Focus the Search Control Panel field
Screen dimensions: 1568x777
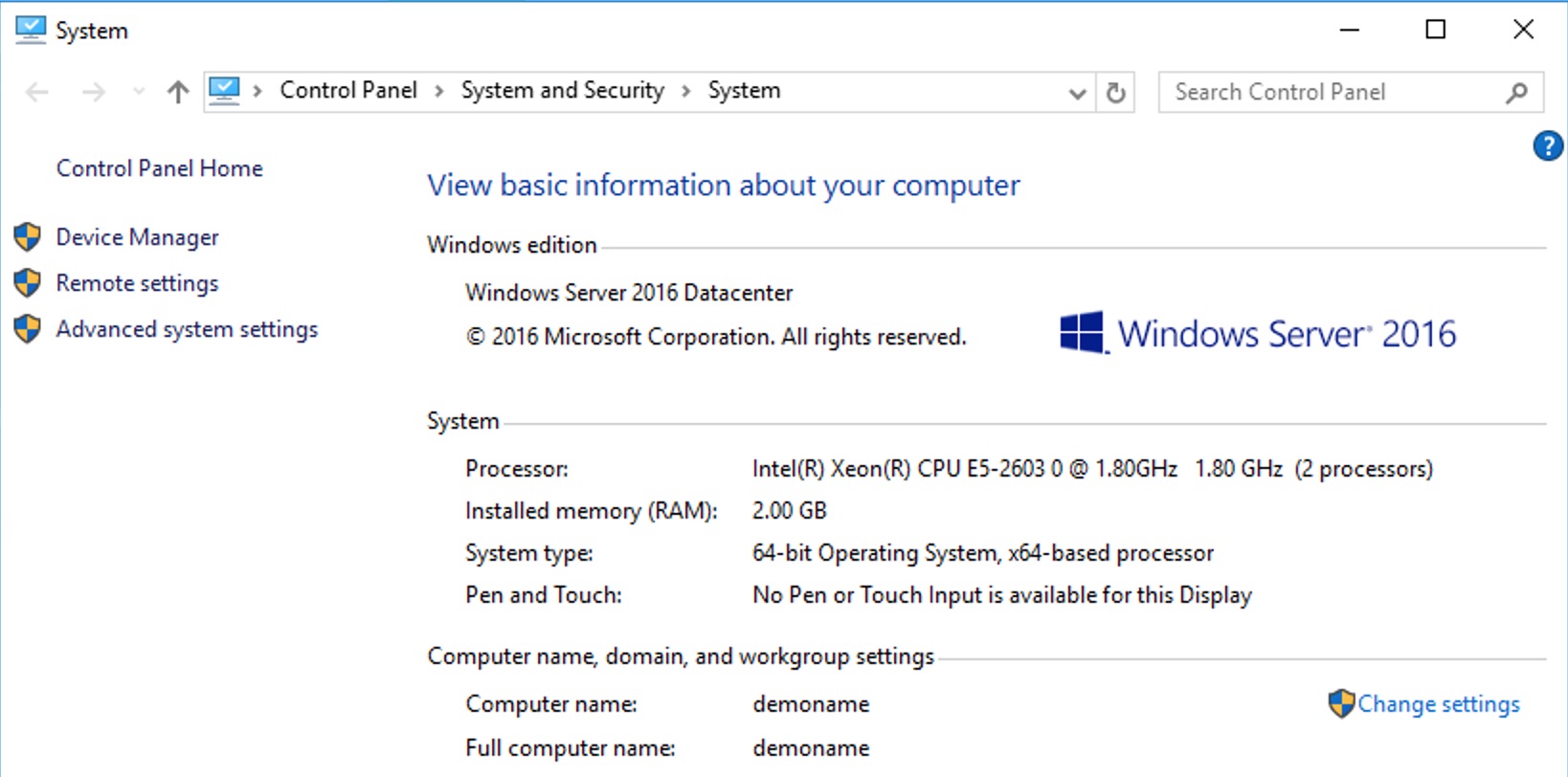[x=1331, y=92]
